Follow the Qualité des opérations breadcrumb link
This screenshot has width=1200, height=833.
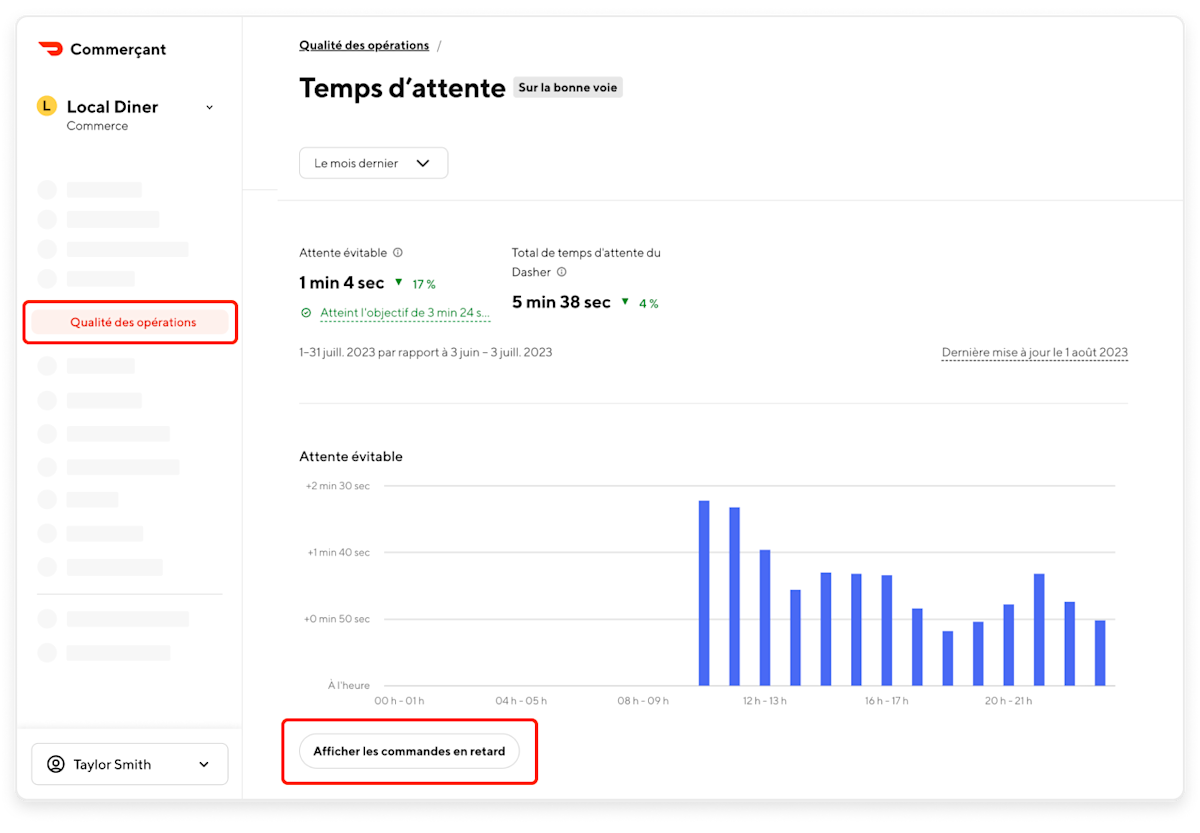tap(364, 45)
